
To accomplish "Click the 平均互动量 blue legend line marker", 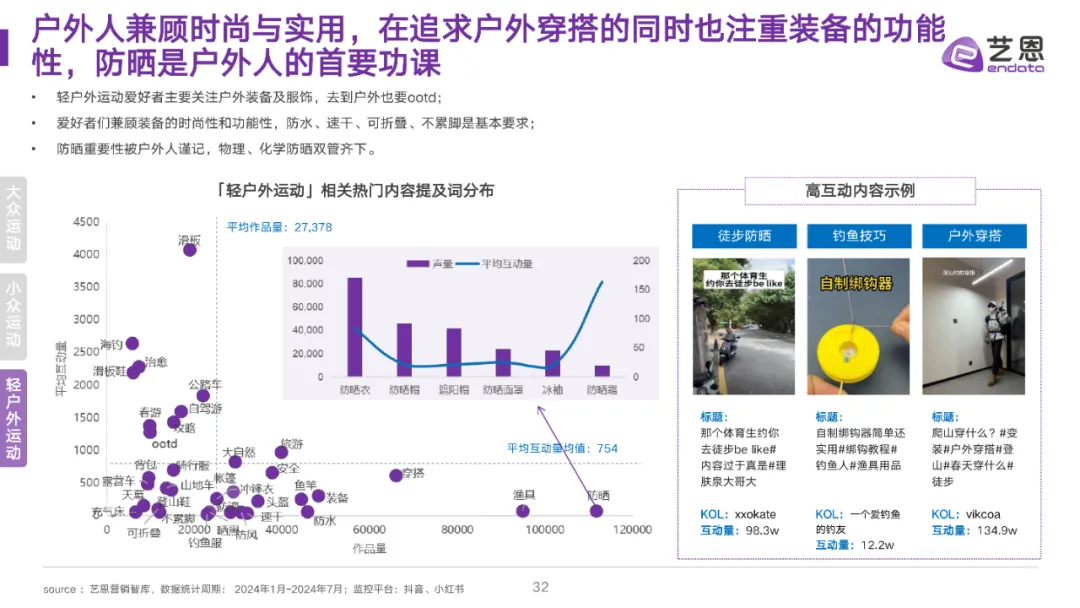I will 468,263.
